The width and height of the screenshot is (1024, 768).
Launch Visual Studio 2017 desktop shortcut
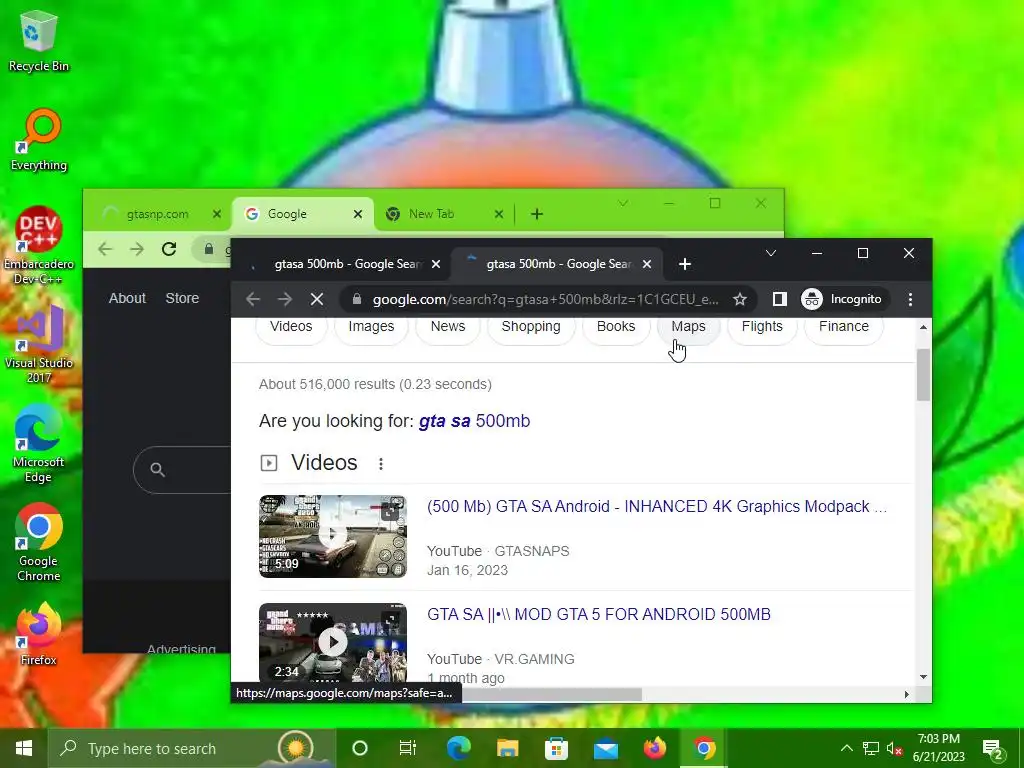pos(39,344)
